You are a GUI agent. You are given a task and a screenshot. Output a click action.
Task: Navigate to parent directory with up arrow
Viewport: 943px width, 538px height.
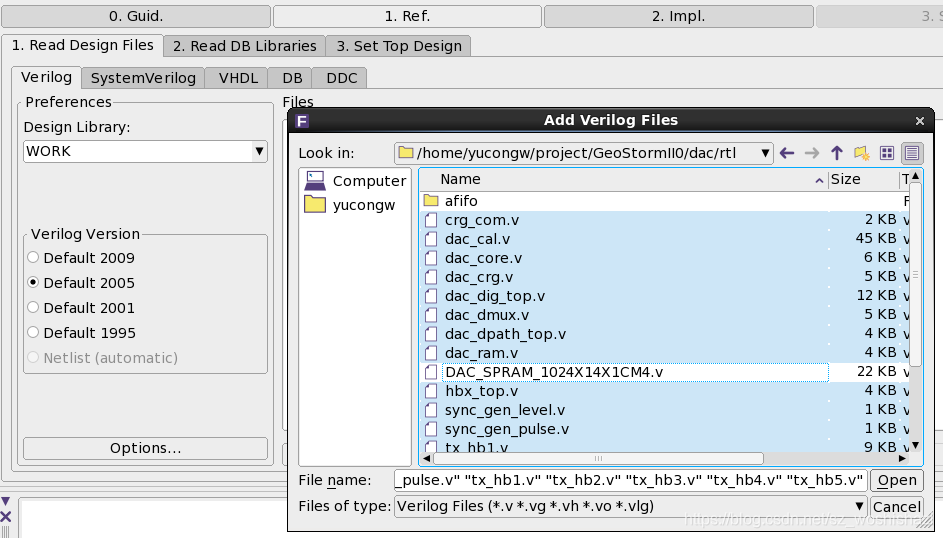tap(837, 153)
